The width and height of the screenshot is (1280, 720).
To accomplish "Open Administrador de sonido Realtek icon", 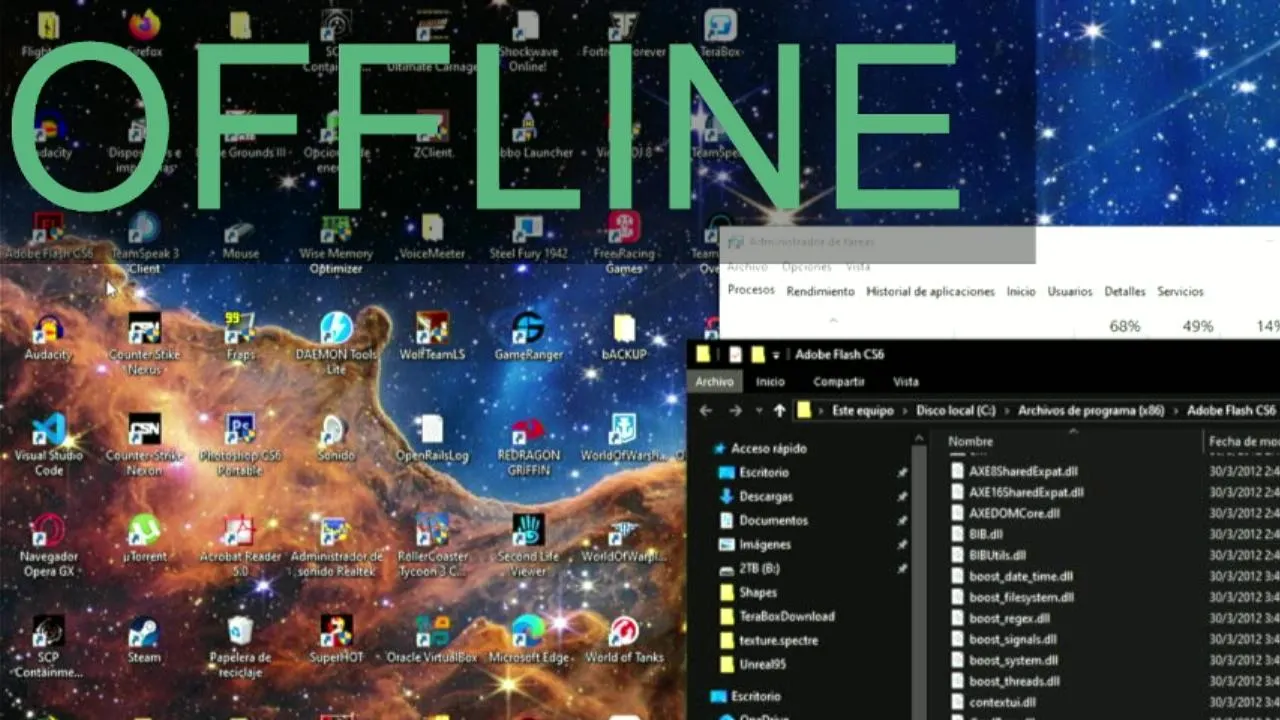I will (x=336, y=545).
